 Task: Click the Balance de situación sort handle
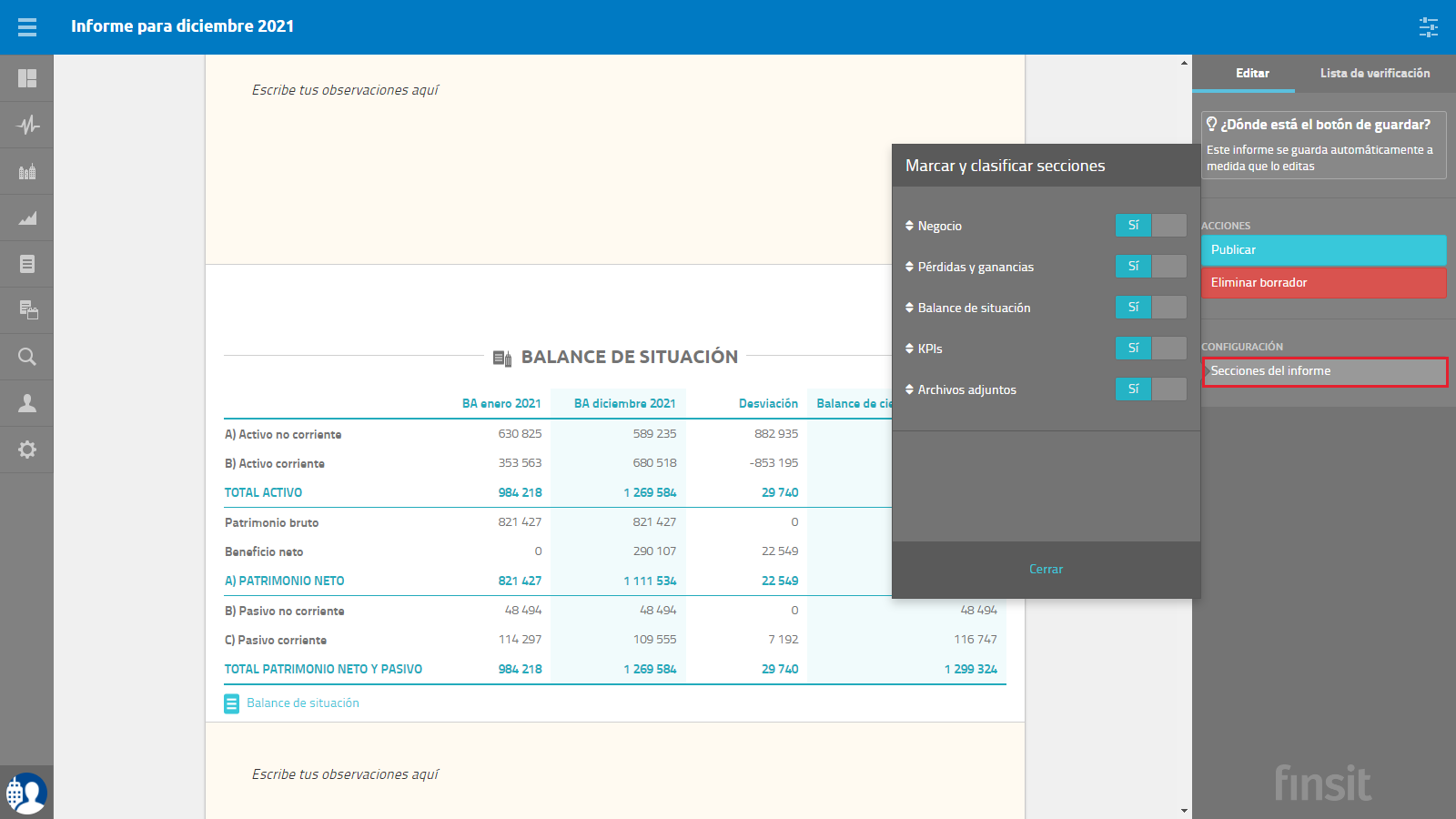909,308
